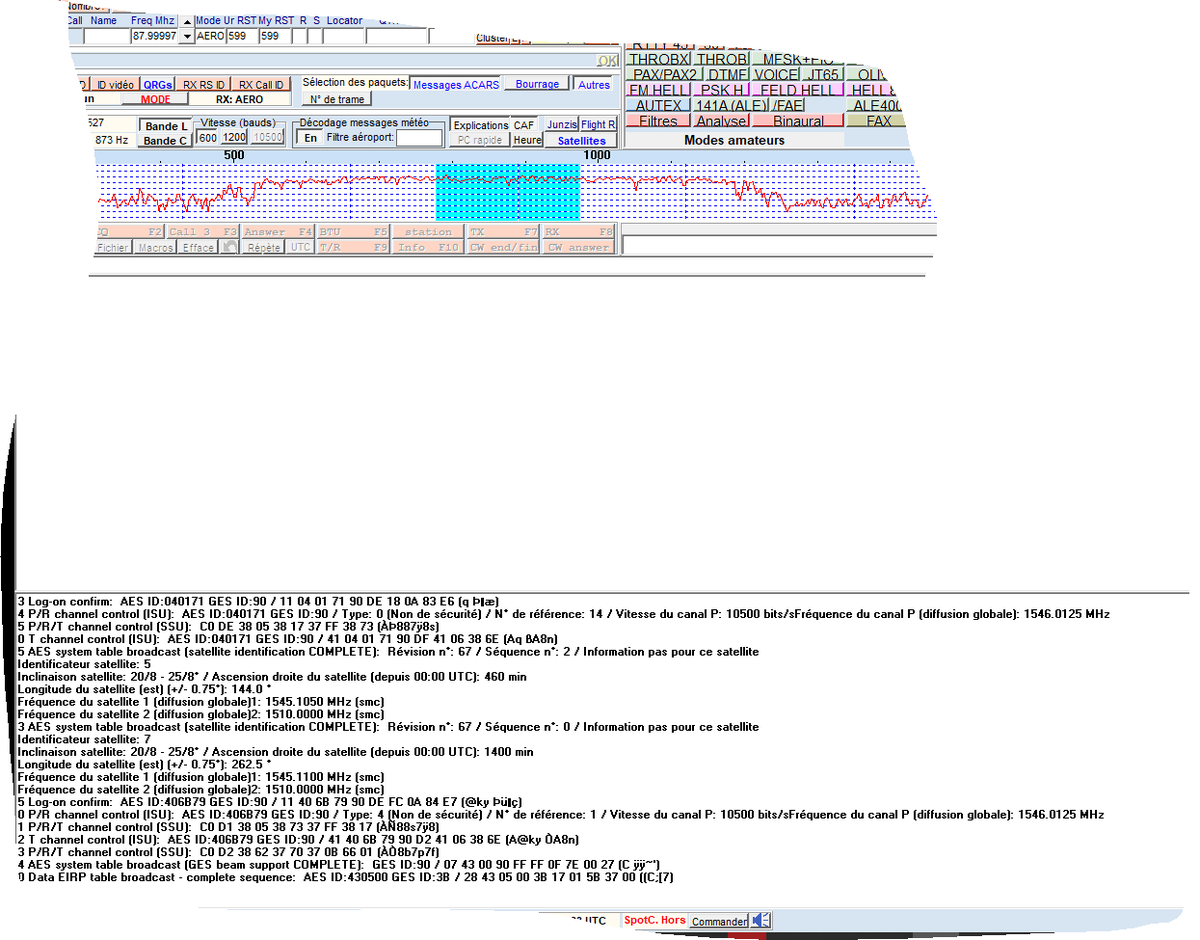Open the Analyse button
Image resolution: width=1200 pixels, height=940 pixels.
coord(721,121)
